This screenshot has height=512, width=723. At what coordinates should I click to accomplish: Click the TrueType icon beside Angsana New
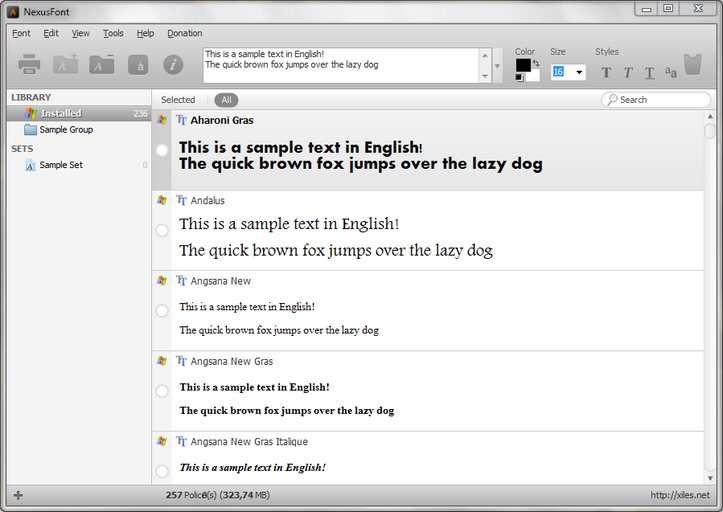coord(181,280)
